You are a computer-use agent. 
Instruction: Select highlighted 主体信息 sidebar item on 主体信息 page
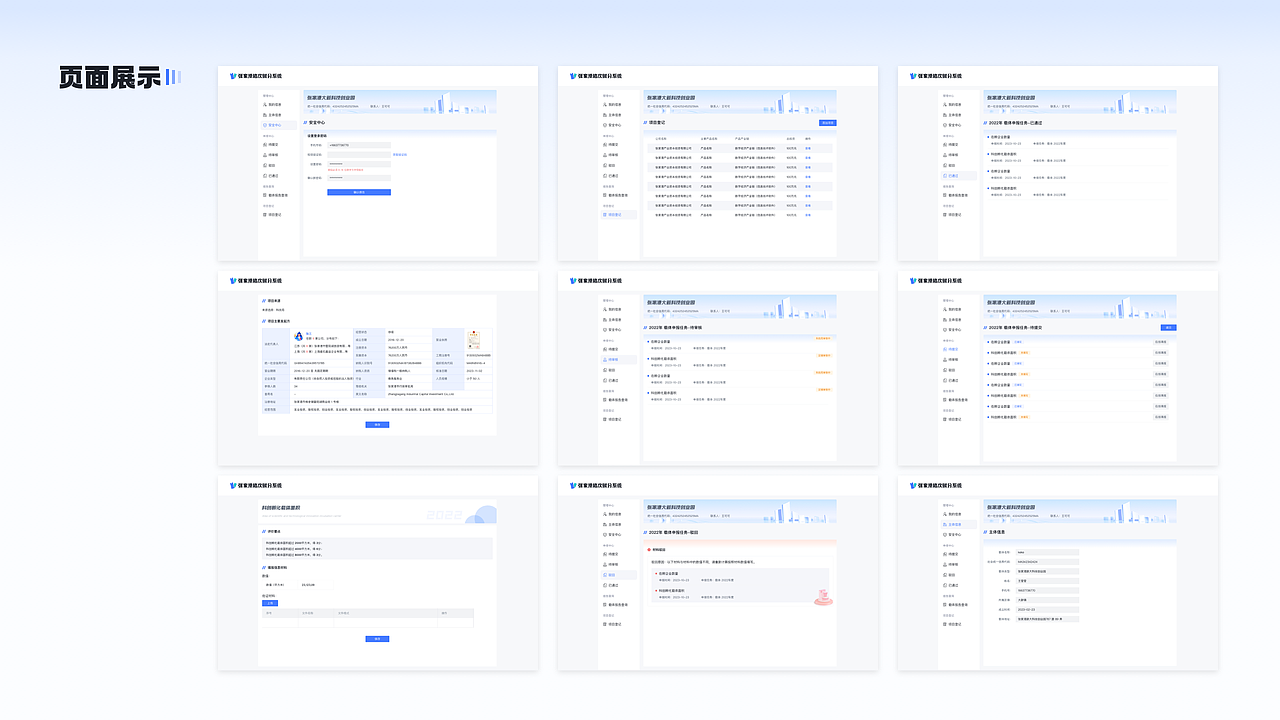pos(959,525)
